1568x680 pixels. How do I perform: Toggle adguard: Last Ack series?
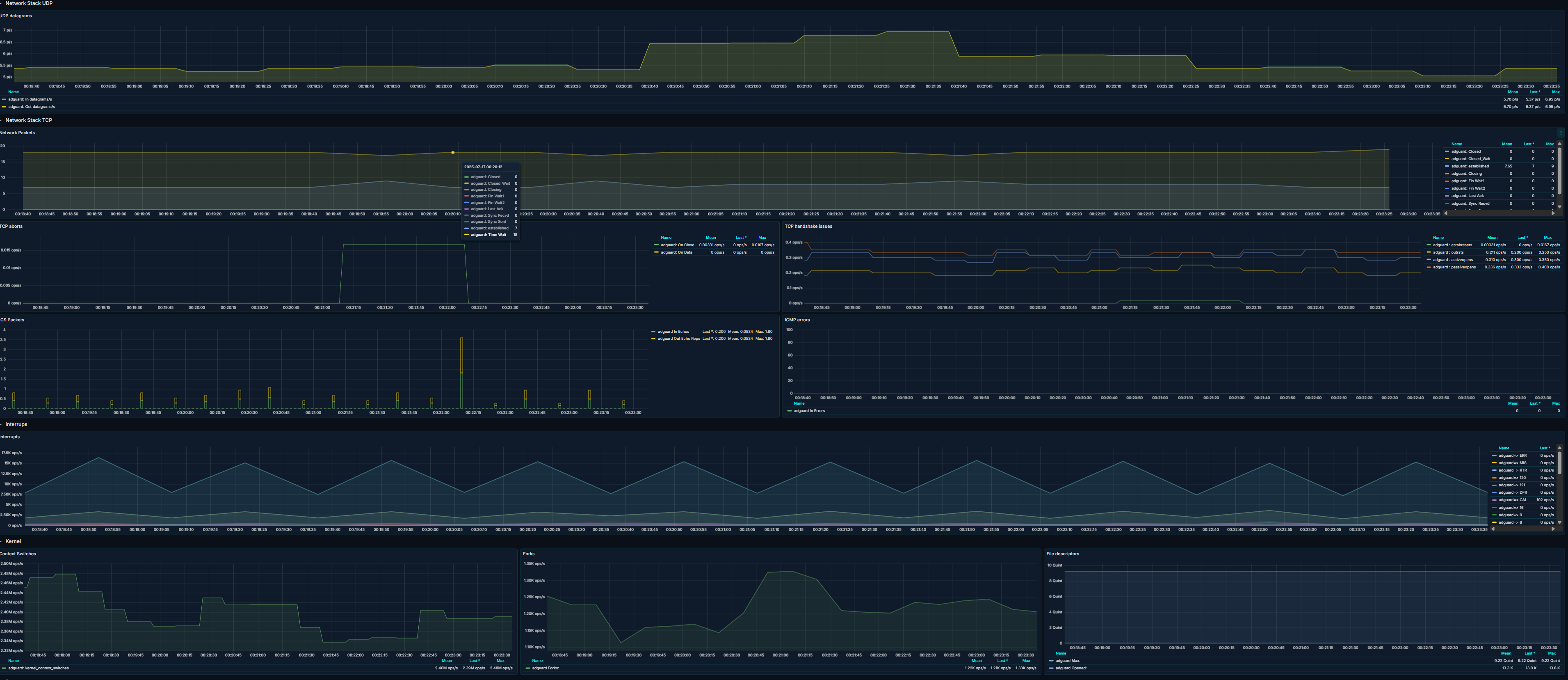pos(1468,196)
